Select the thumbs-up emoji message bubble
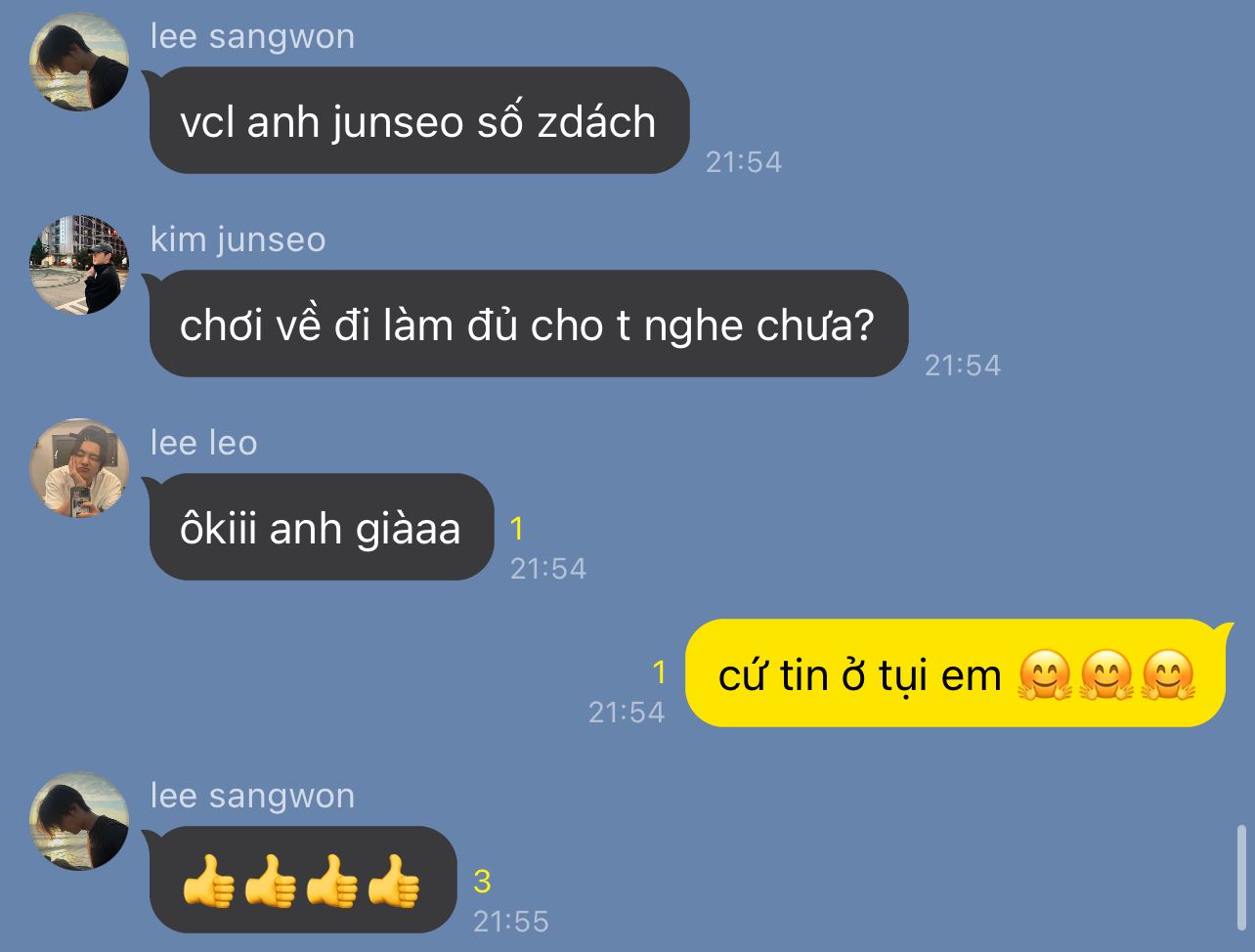 pos(302,880)
